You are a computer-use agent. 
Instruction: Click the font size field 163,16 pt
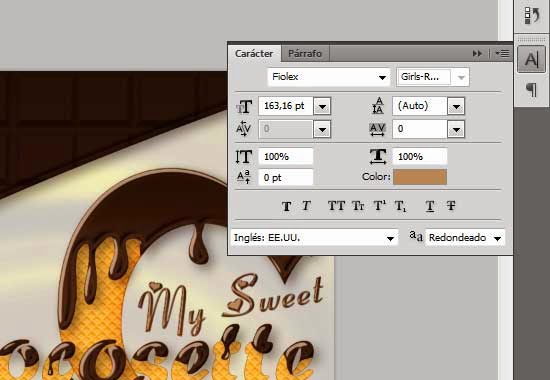coord(286,106)
